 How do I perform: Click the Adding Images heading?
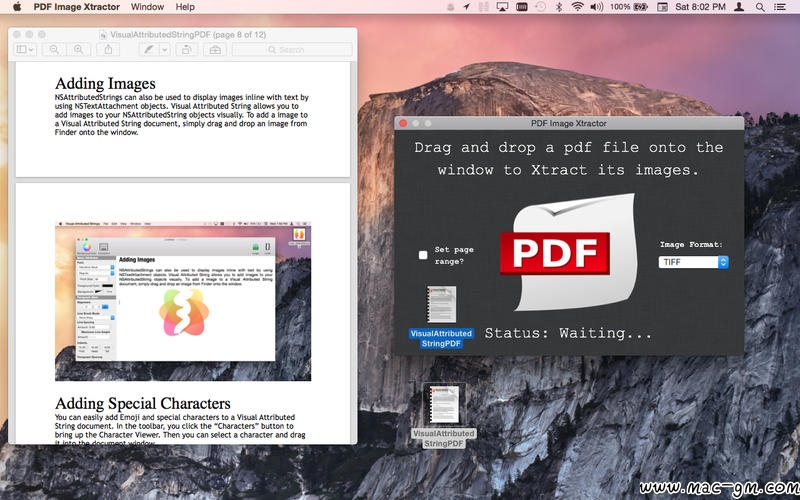coord(105,84)
